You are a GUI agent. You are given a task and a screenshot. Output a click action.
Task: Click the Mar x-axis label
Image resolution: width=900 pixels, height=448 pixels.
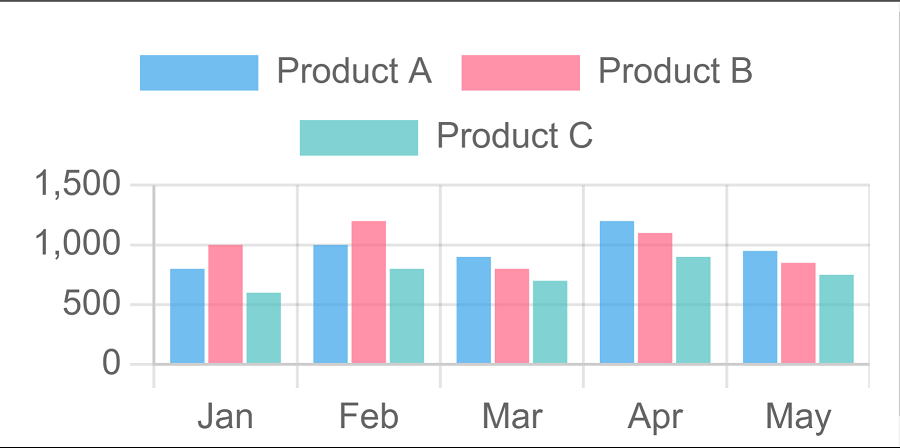512,416
